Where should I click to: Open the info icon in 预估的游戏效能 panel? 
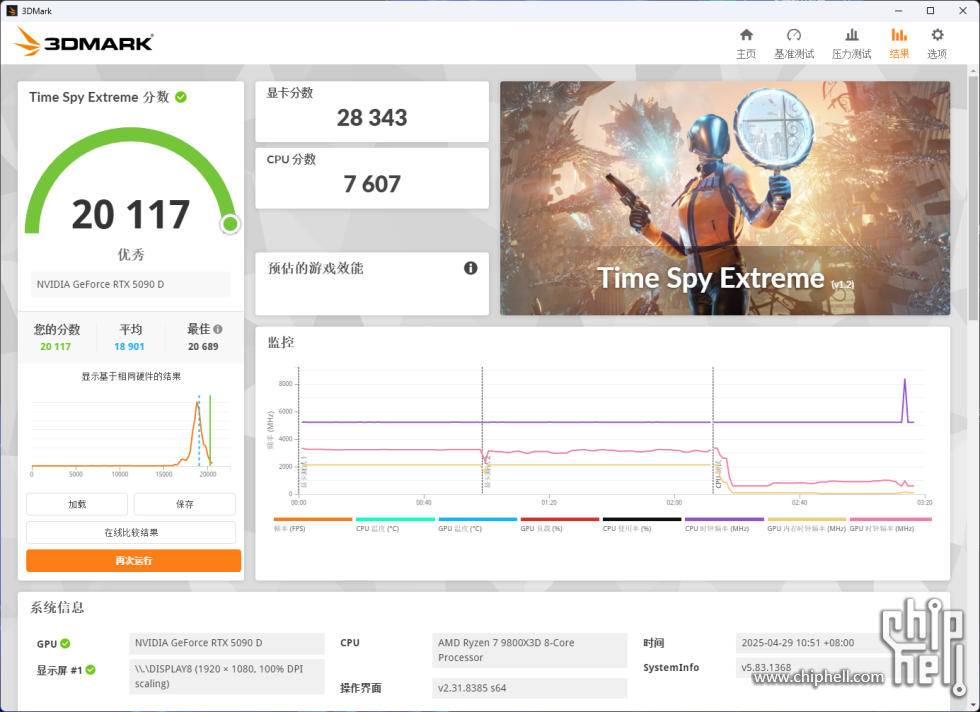pyautogui.click(x=471, y=268)
